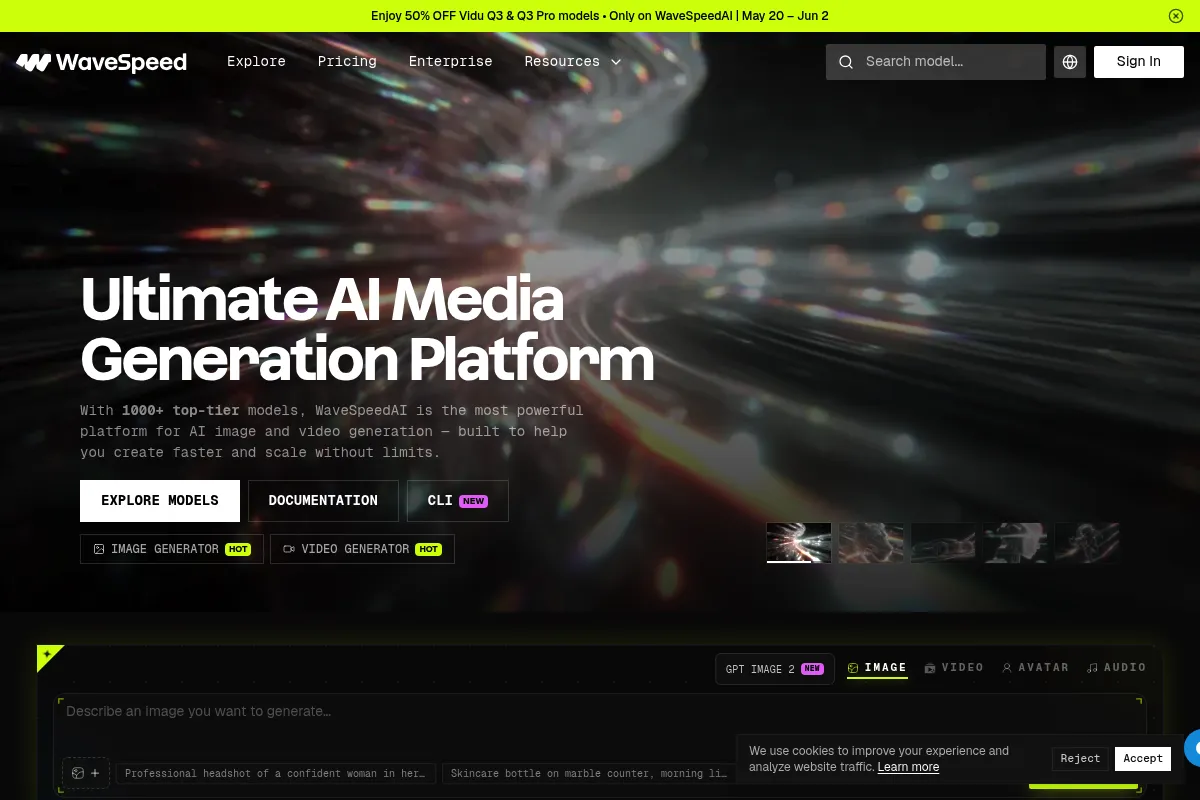Open the VIDEO GENERATOR link
1200x800 pixels.
[x=363, y=549]
